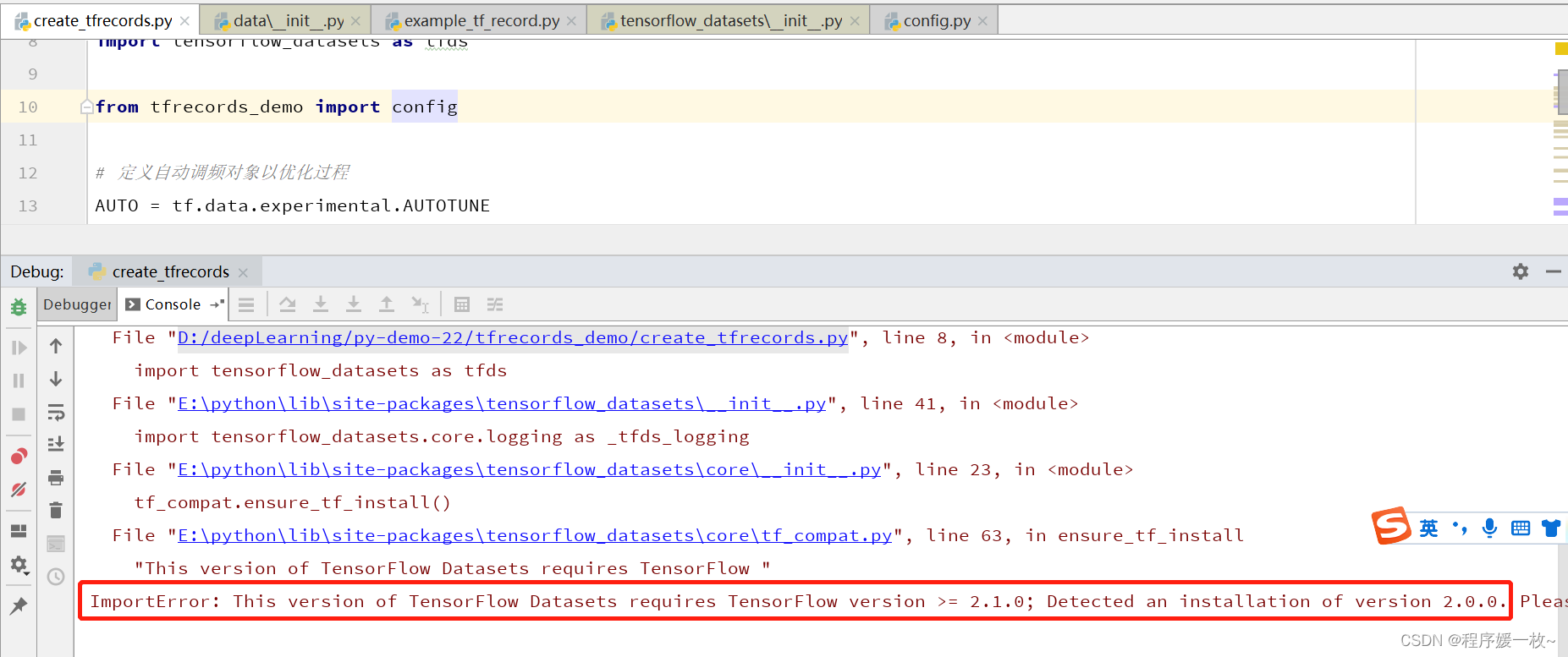1568x657 pixels.
Task: Collapse the import block fold marker on line 10
Action: 86,107
